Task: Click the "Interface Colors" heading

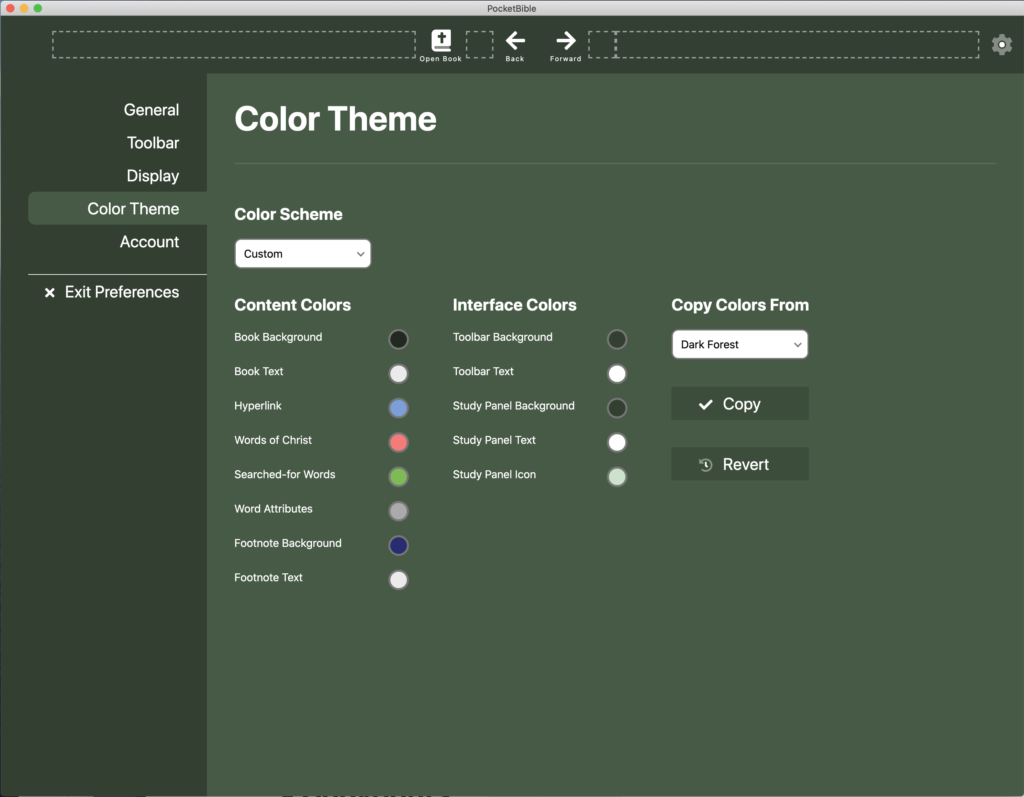Action: tap(515, 305)
